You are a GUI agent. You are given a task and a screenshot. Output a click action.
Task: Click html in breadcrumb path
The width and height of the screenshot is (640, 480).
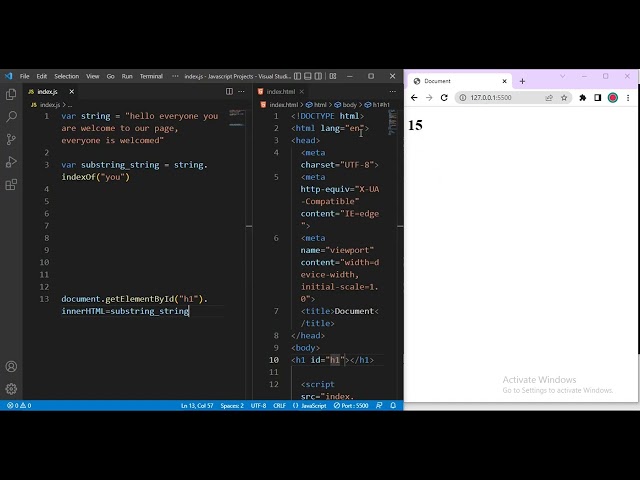317,105
